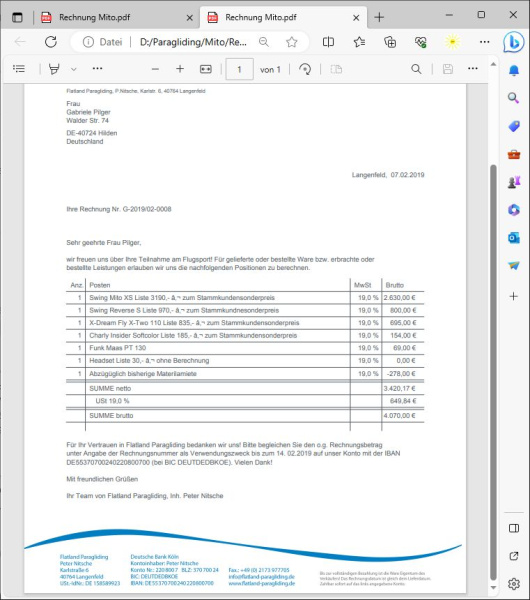530x600 pixels.
Task: Close the first Rechnung Mito.pdf tab
Action: click(x=189, y=18)
